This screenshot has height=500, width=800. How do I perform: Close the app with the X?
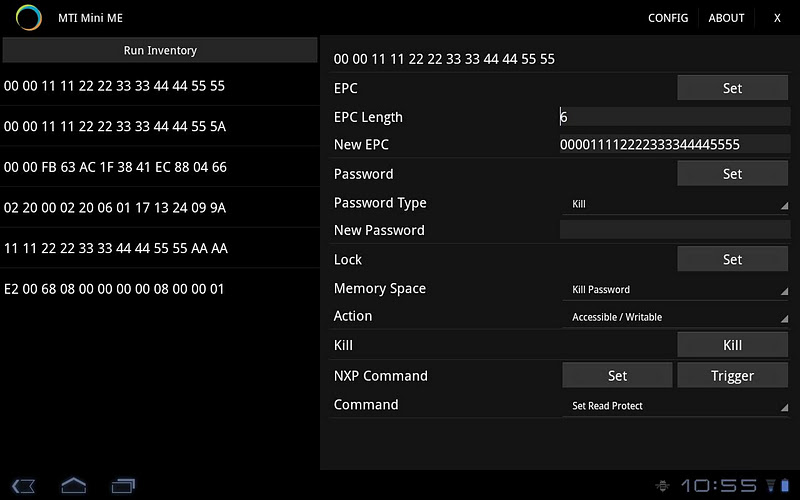pyautogui.click(x=777, y=18)
